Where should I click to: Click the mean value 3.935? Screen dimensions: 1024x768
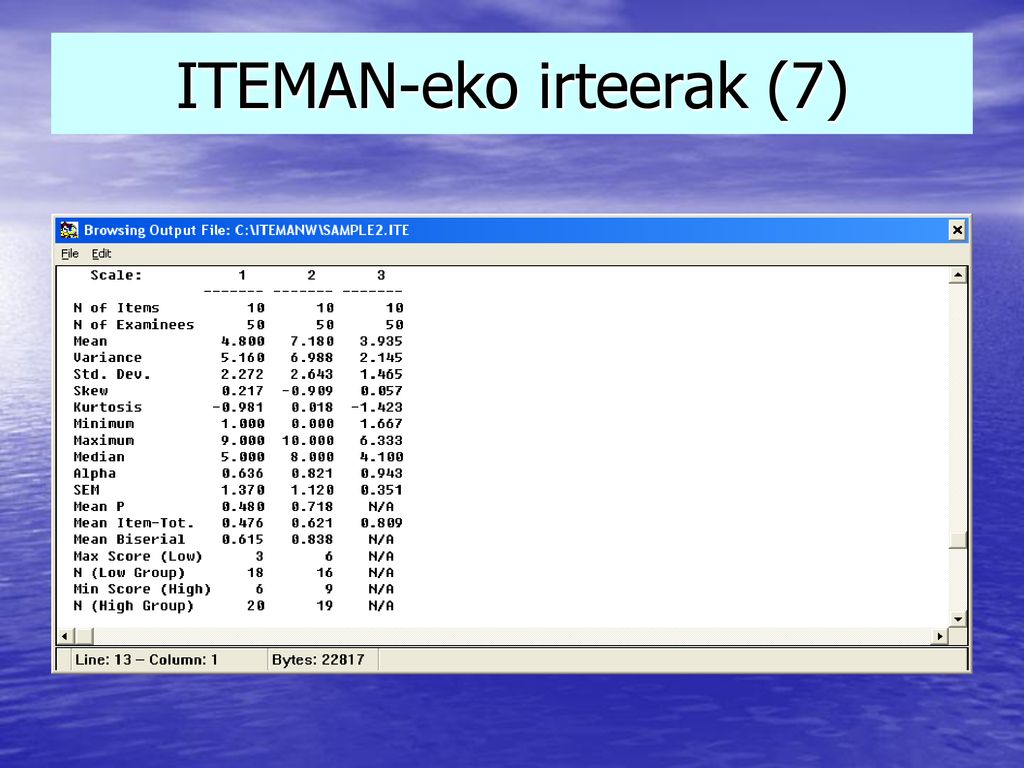point(381,341)
